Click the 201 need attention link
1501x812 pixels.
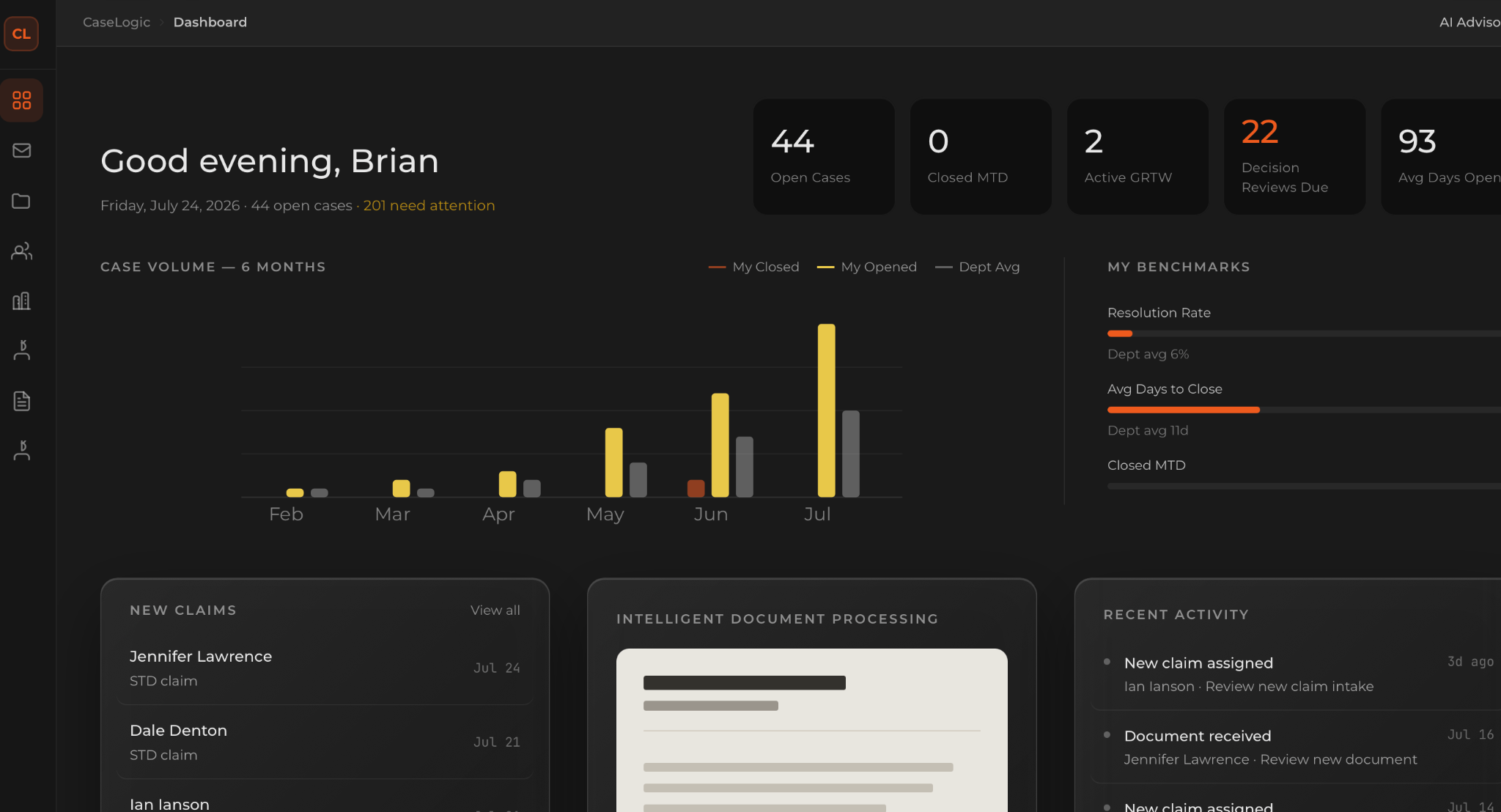point(429,206)
